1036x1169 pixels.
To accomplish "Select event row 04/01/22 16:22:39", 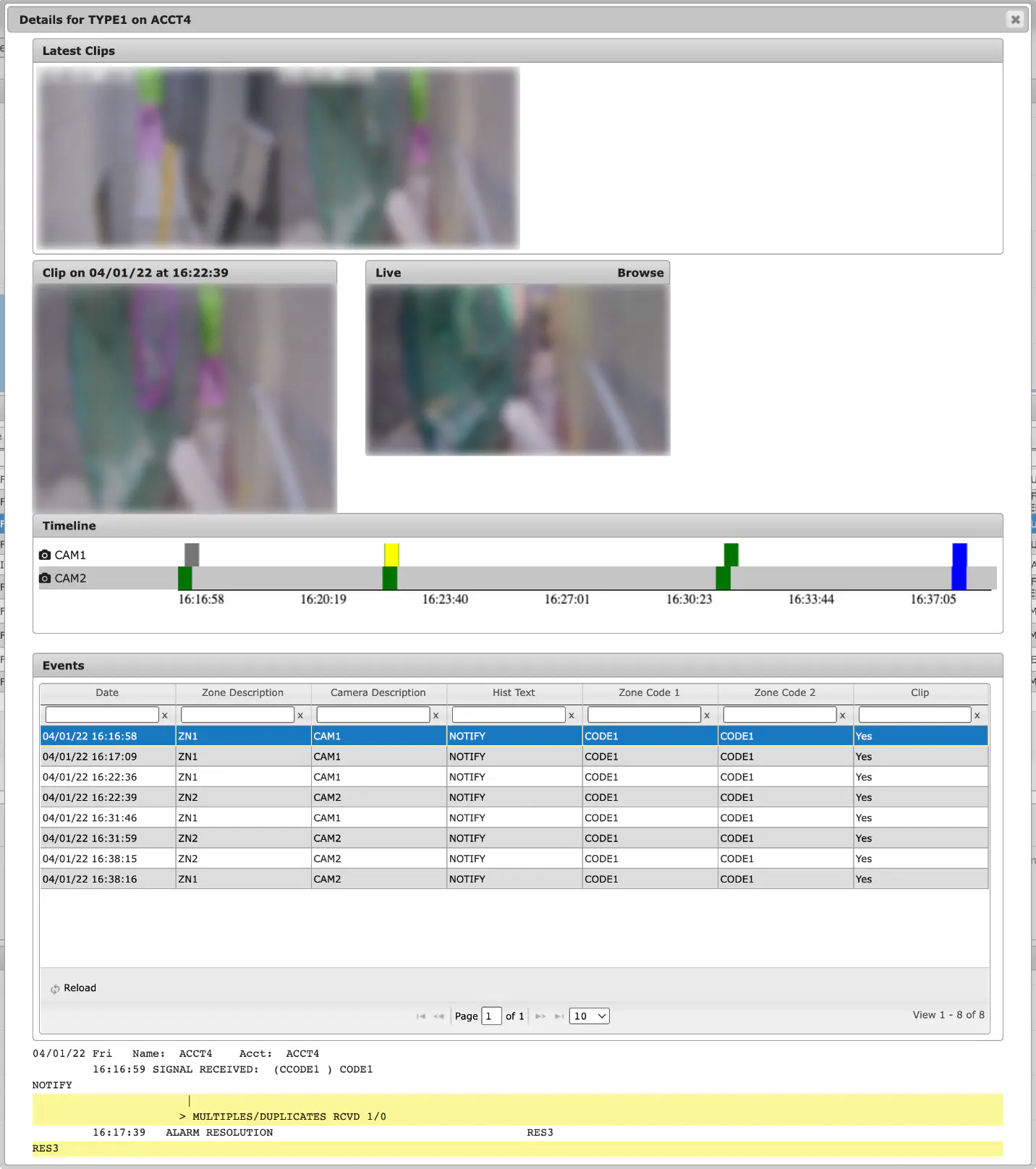I will point(514,797).
